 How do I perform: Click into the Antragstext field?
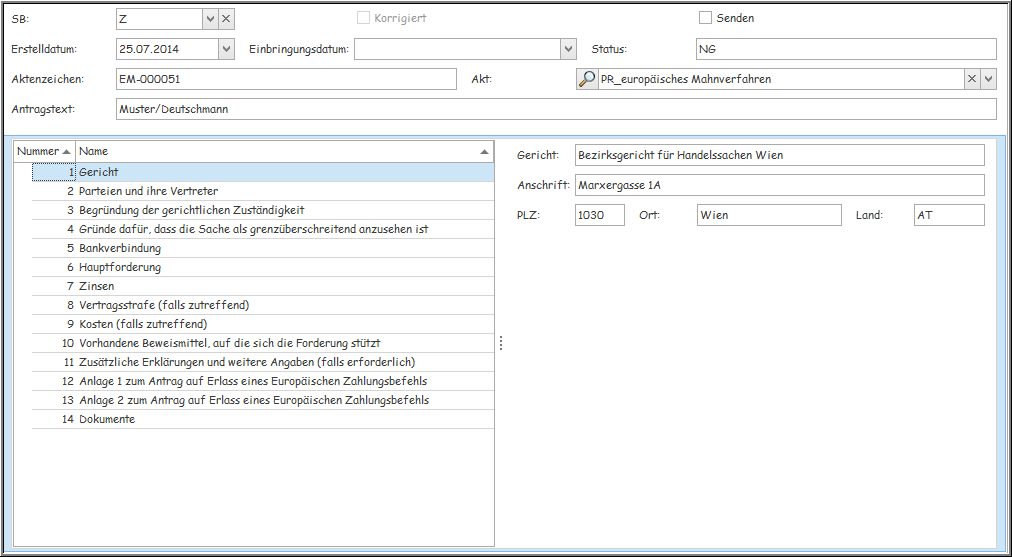click(555, 109)
